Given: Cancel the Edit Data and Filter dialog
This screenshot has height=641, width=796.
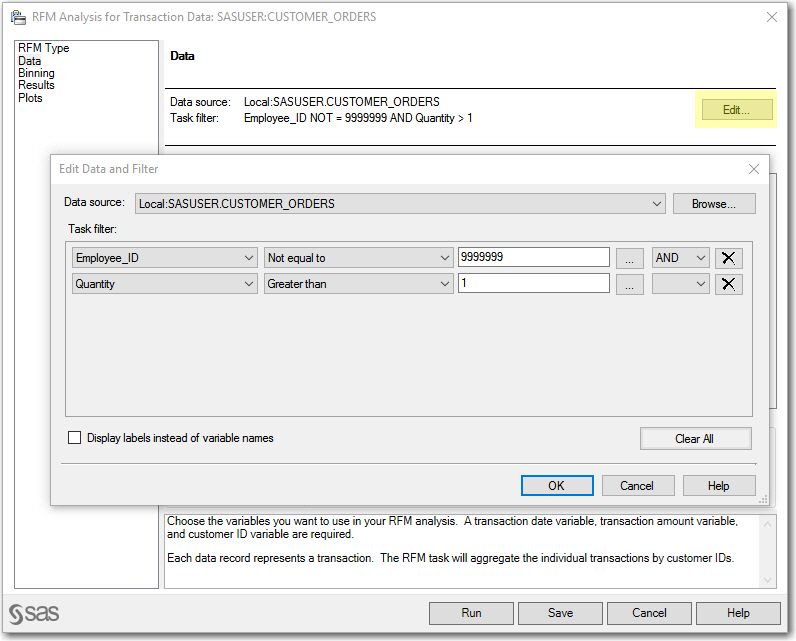Looking at the screenshot, I should click(638, 486).
